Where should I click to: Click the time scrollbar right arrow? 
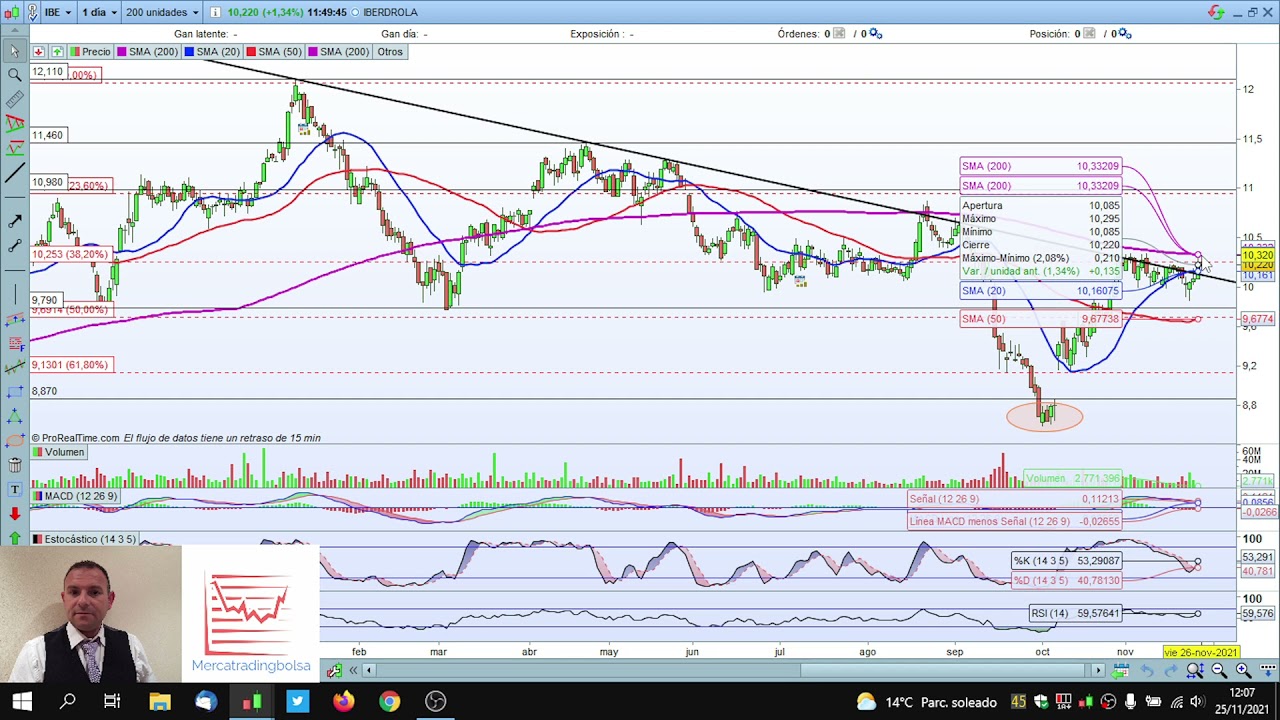tap(1098, 670)
